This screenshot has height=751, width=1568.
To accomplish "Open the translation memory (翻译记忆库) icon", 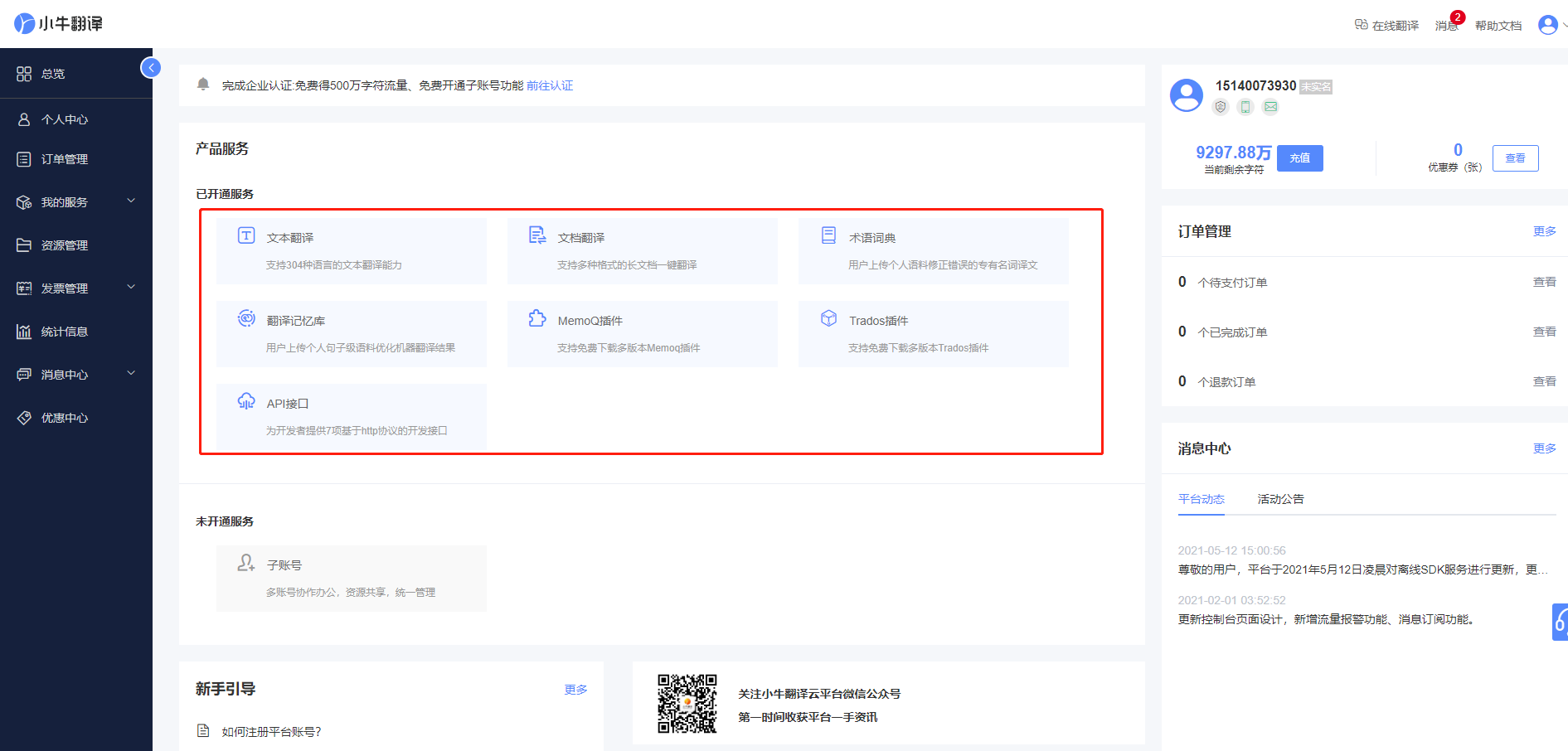I will click(x=246, y=318).
